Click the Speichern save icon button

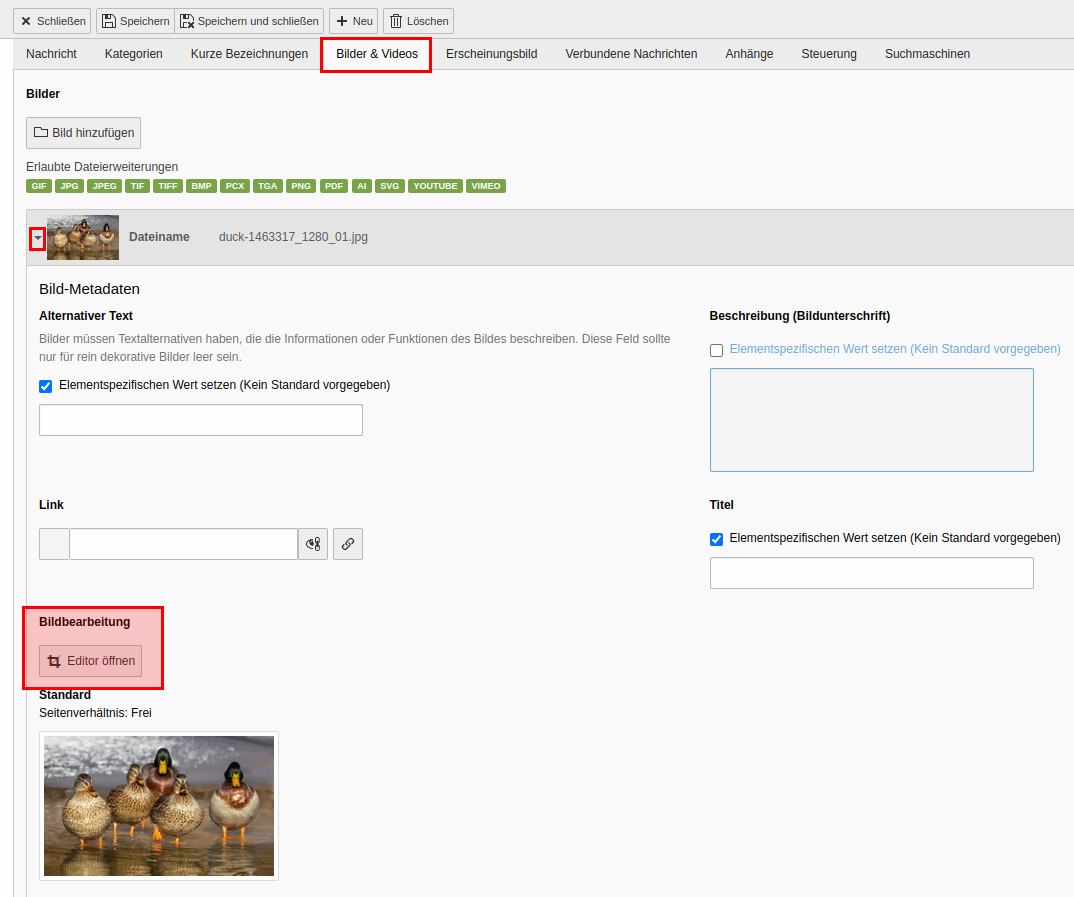[135, 21]
